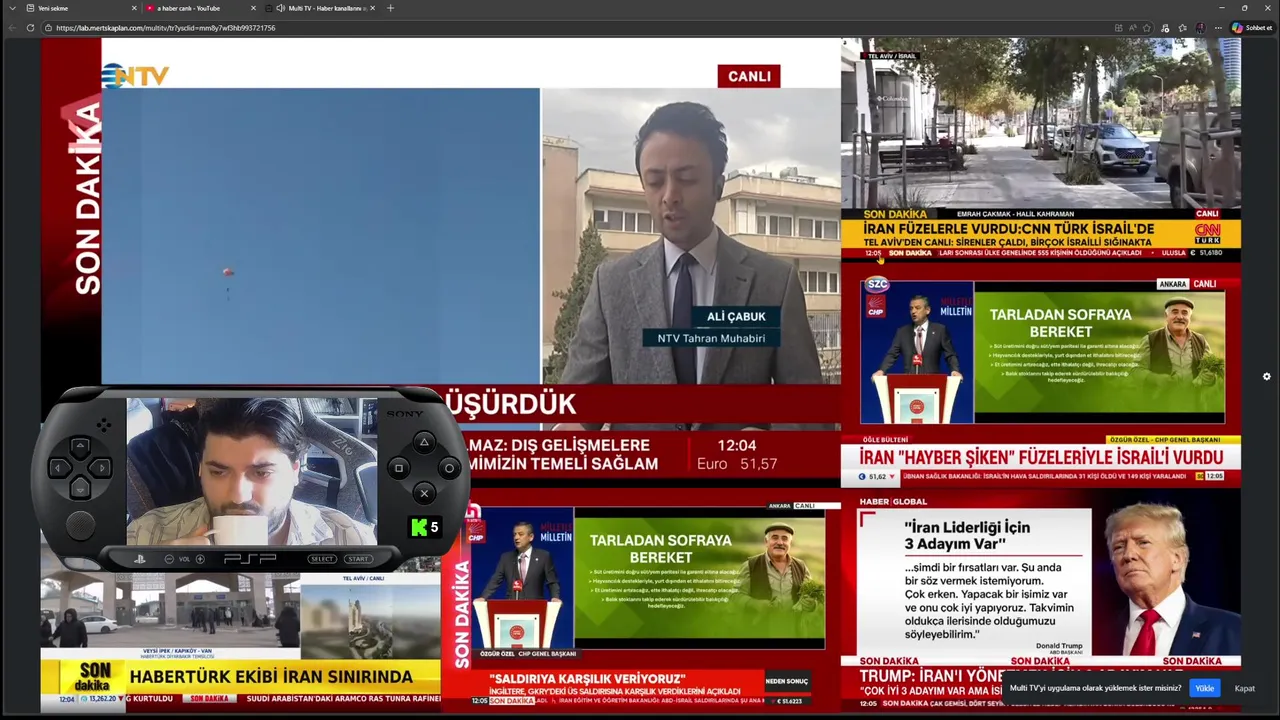
Task: Open the browser three-dot menu
Action: [x=1217, y=28]
